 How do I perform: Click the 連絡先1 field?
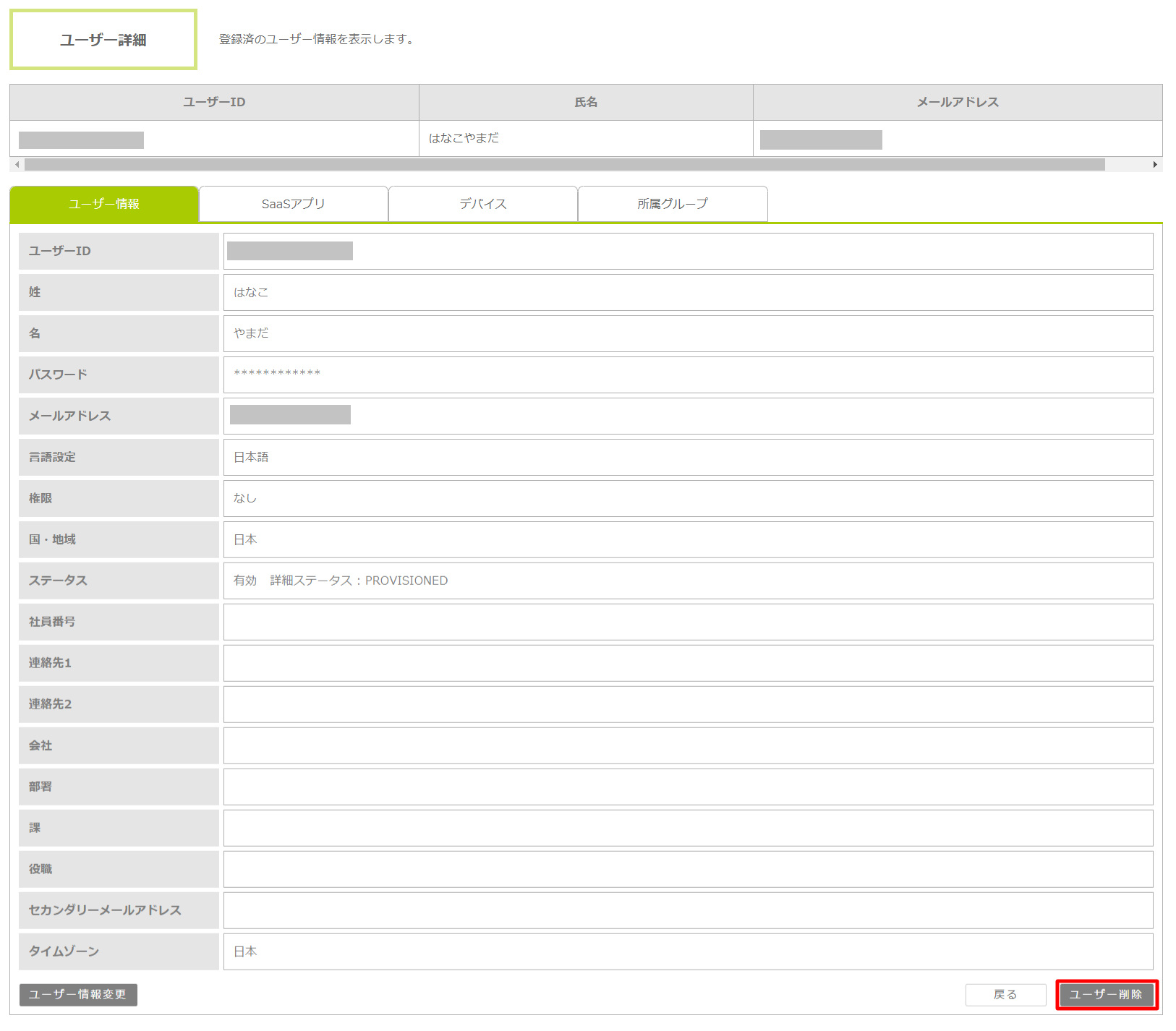click(x=688, y=663)
